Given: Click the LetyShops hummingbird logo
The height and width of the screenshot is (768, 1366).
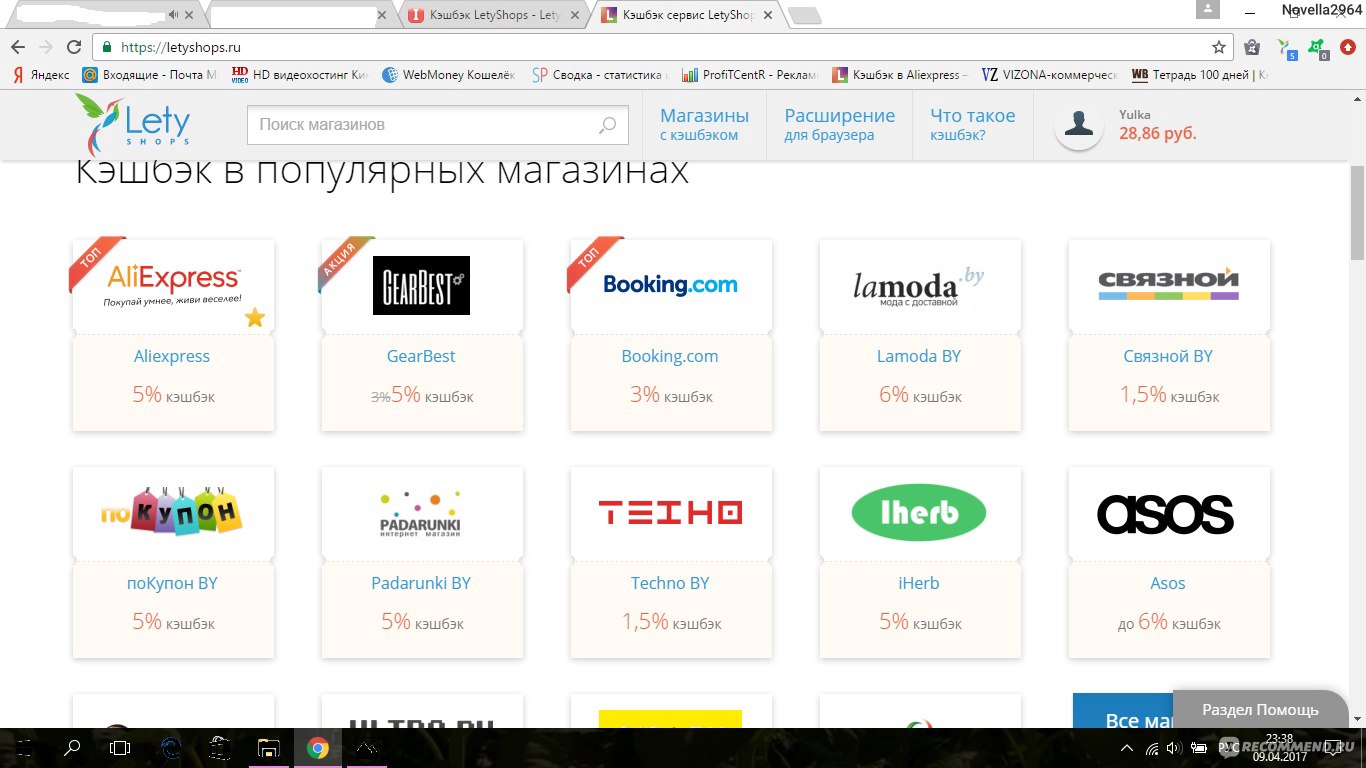Looking at the screenshot, I should point(133,124).
